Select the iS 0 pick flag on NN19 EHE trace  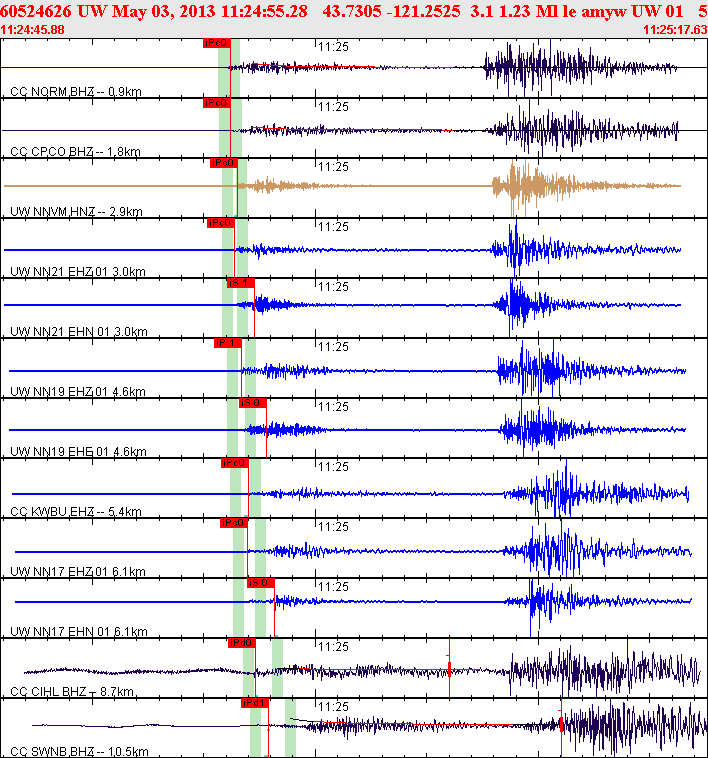pyautogui.click(x=253, y=403)
